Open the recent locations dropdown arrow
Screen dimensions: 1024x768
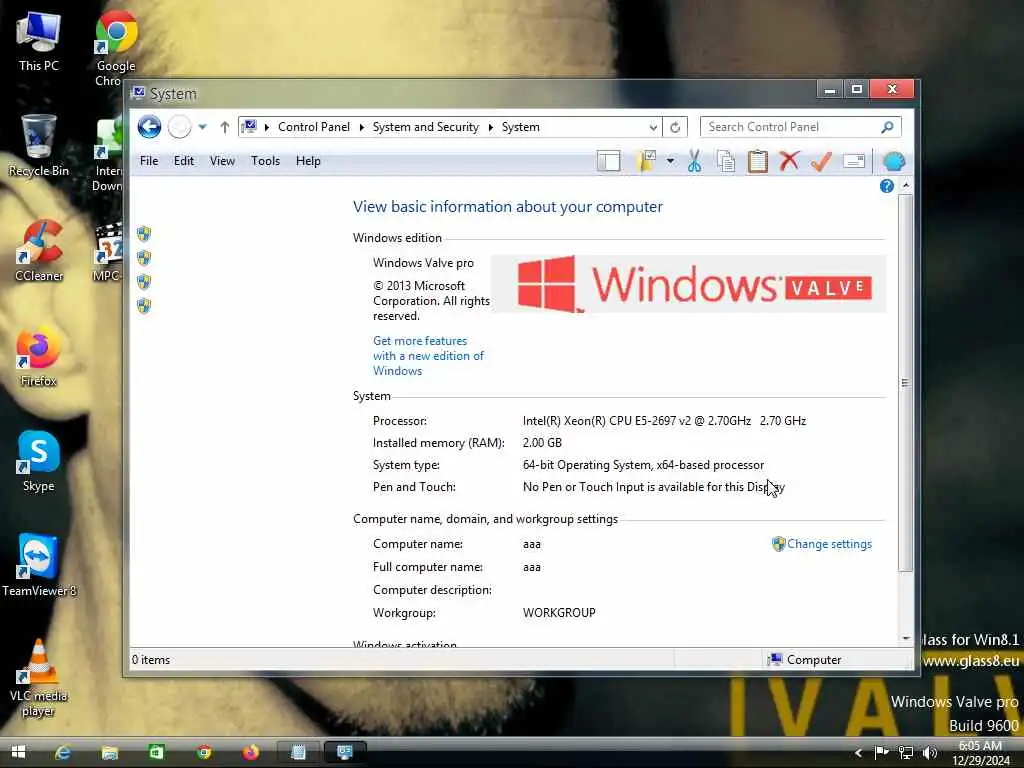202,127
